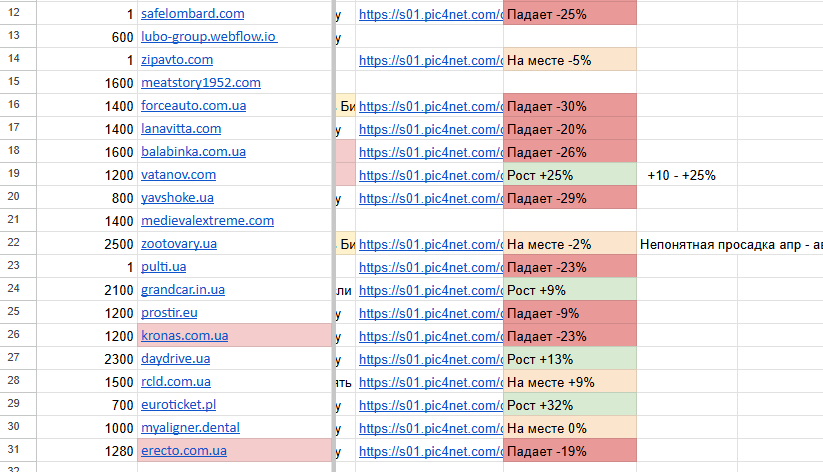Select row header 31
The image size is (823, 472).
click(18, 450)
